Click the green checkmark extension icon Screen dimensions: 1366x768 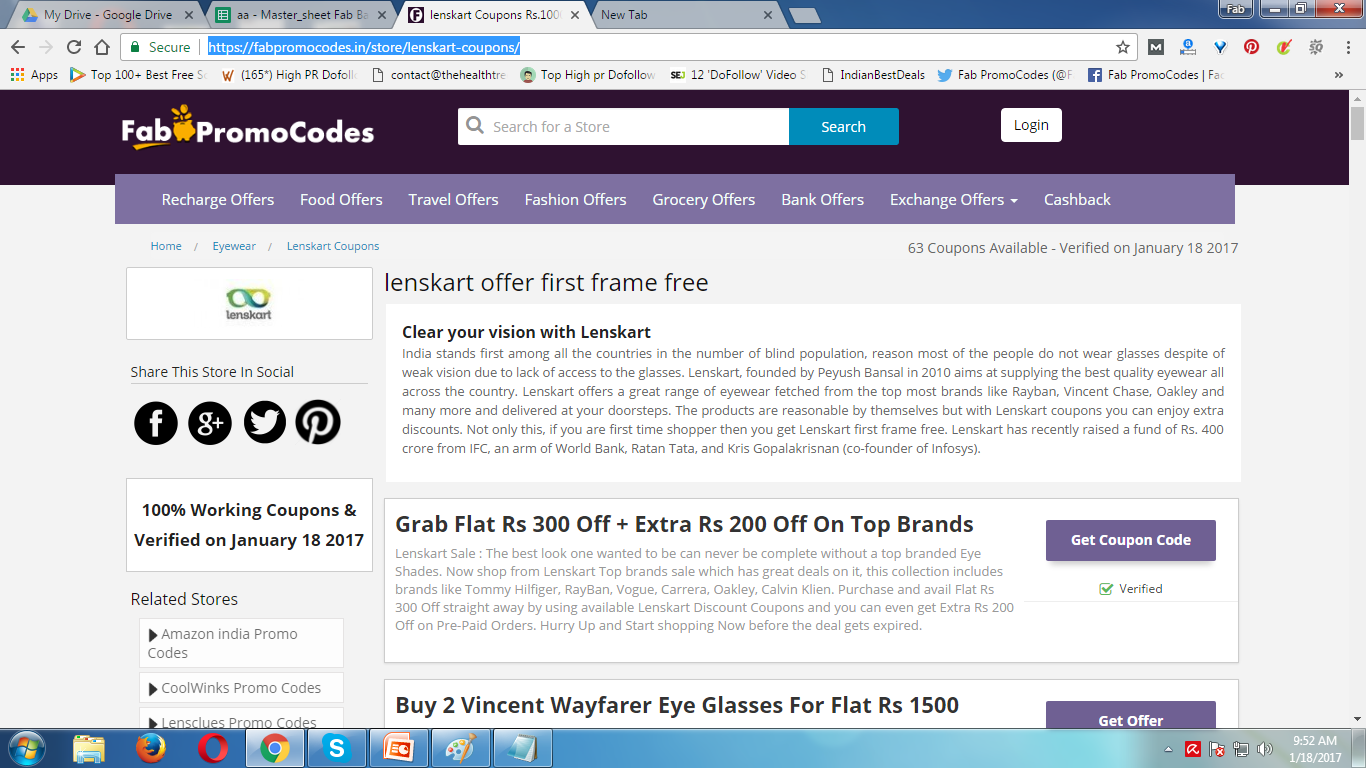[1284, 47]
